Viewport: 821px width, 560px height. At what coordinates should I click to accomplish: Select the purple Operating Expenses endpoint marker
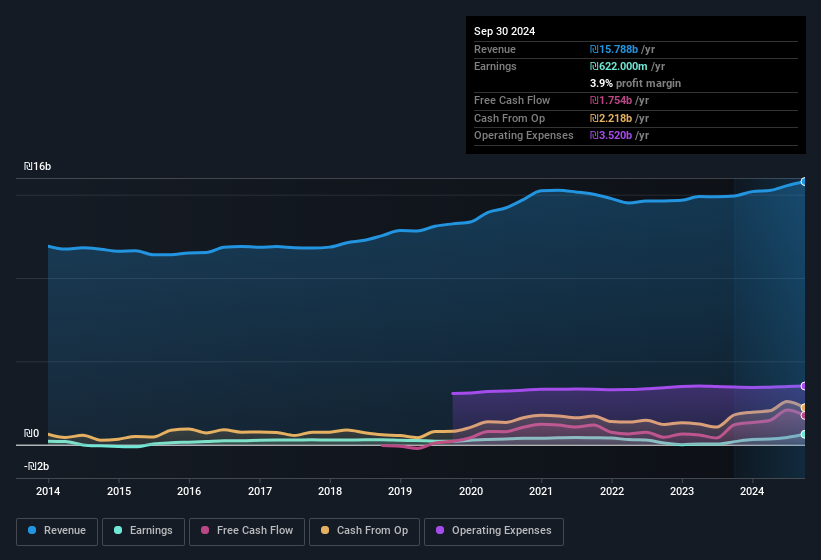click(x=804, y=386)
